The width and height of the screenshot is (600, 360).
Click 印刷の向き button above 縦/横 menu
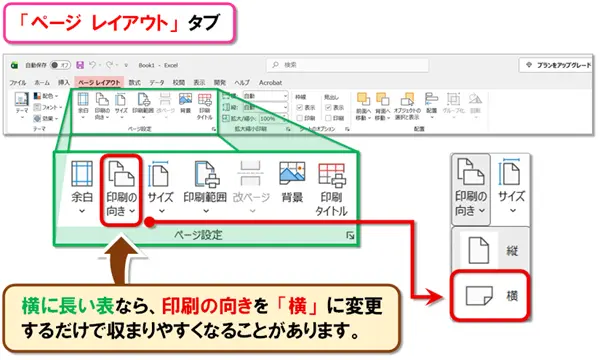[x=471, y=189]
